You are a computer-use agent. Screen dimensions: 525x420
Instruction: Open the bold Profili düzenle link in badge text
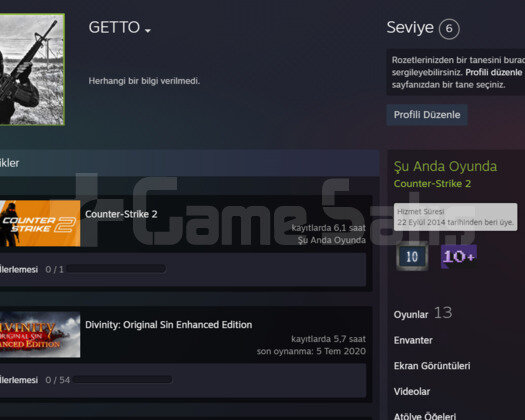coord(494,72)
